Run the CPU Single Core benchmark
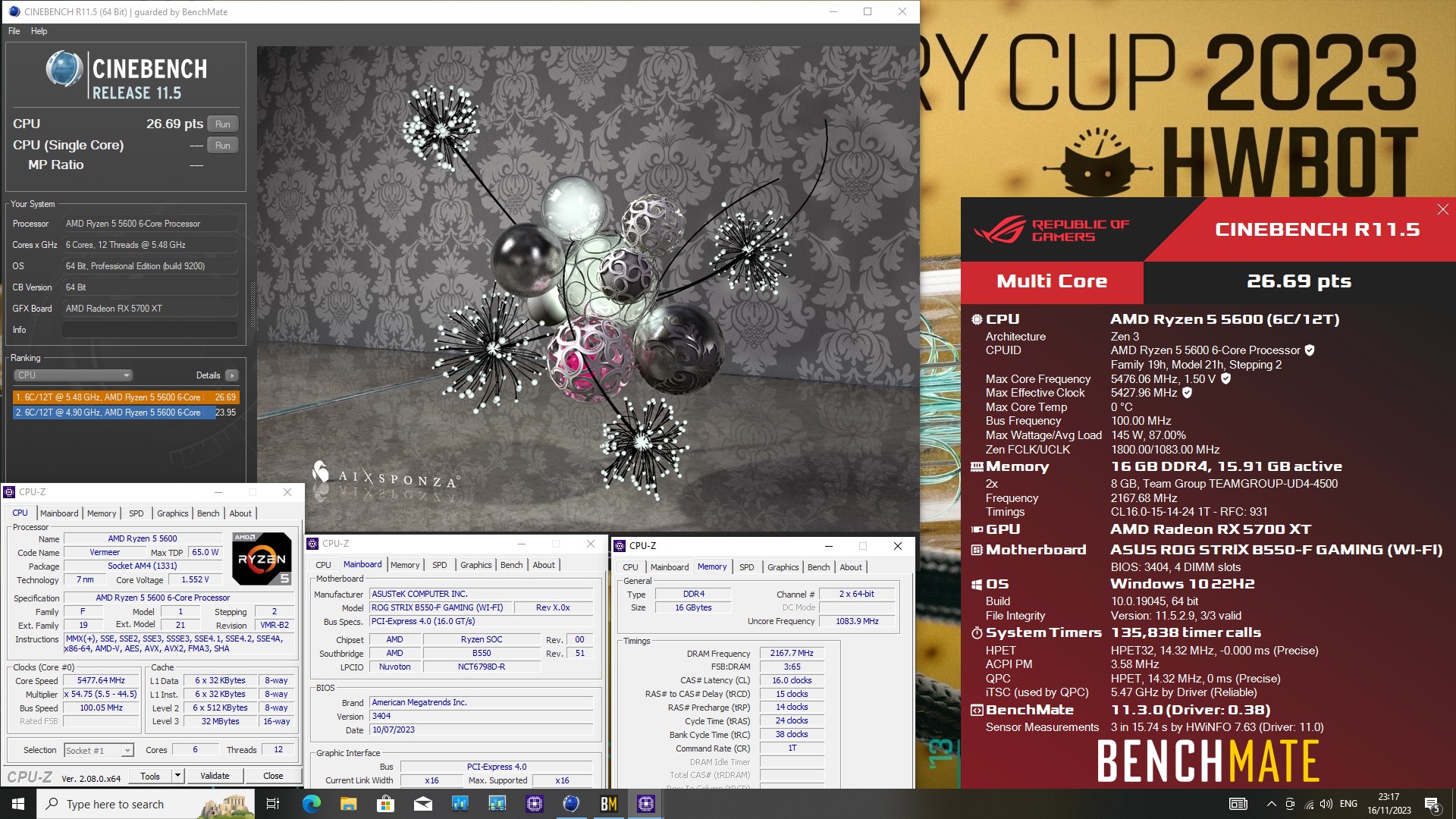Screen dimensions: 1456x819 (223, 146)
